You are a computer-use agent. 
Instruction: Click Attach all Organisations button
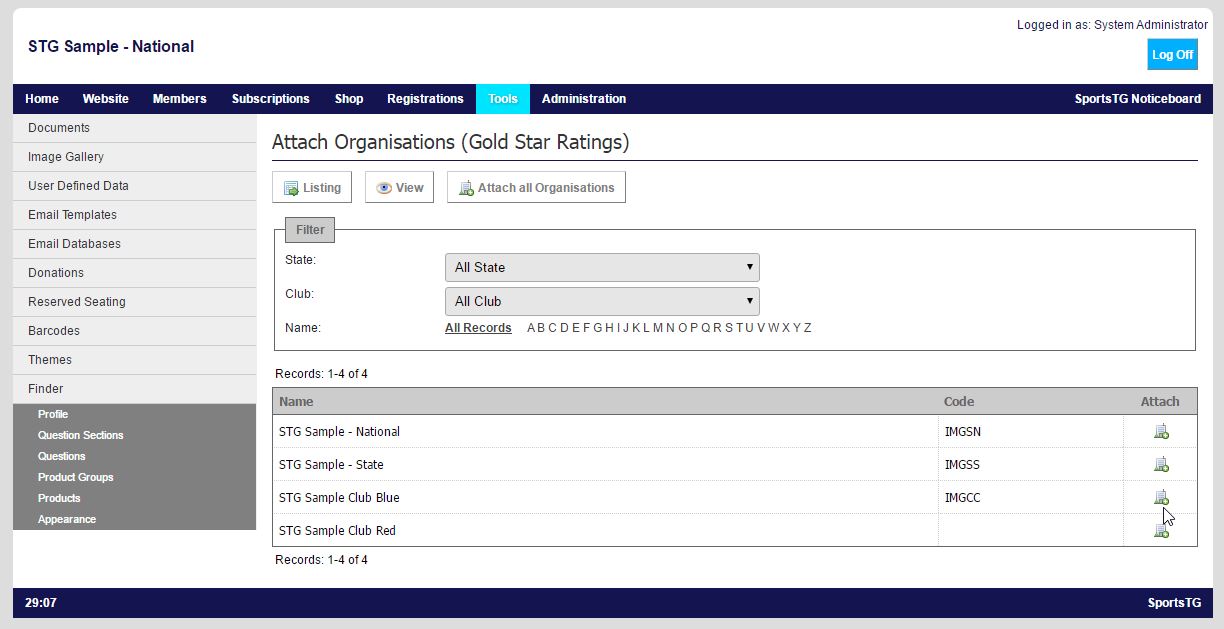(536, 187)
